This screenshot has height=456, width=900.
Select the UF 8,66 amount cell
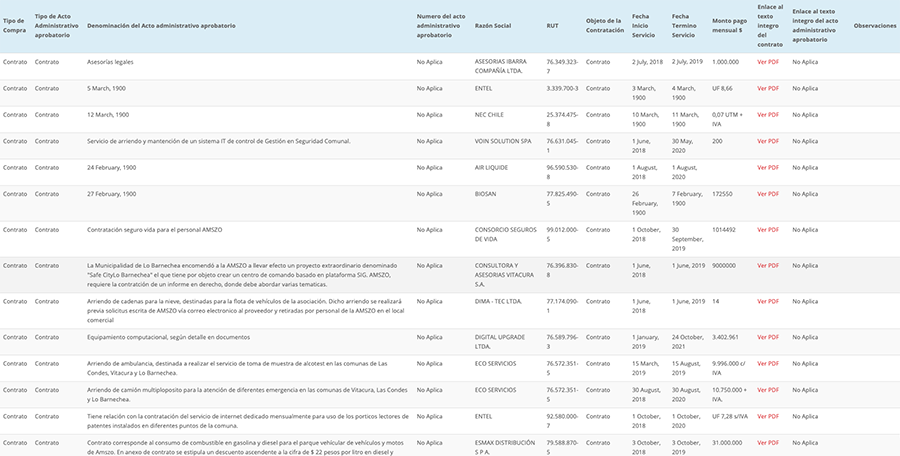(722, 88)
